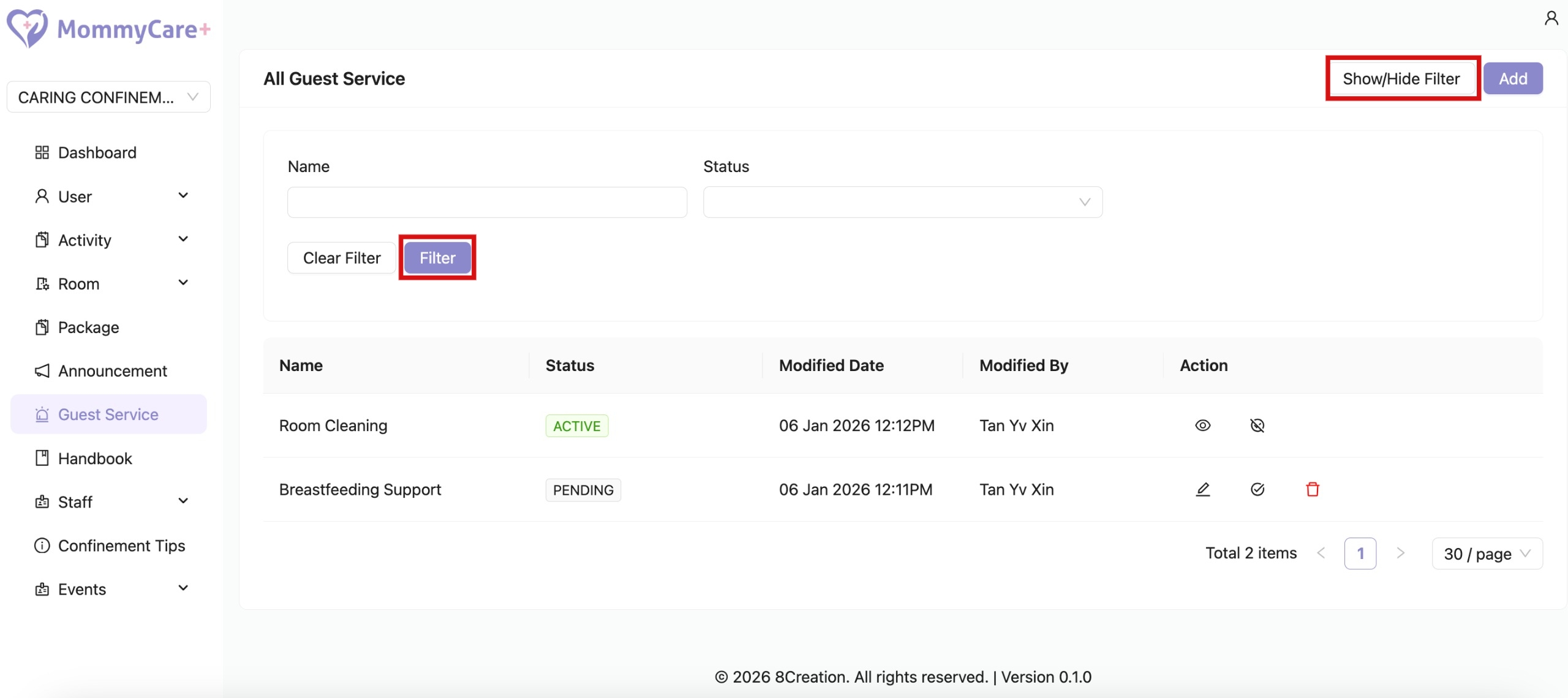Open the 30 / page size dropdown
Screen dimensions: 1568x698
point(1487,554)
